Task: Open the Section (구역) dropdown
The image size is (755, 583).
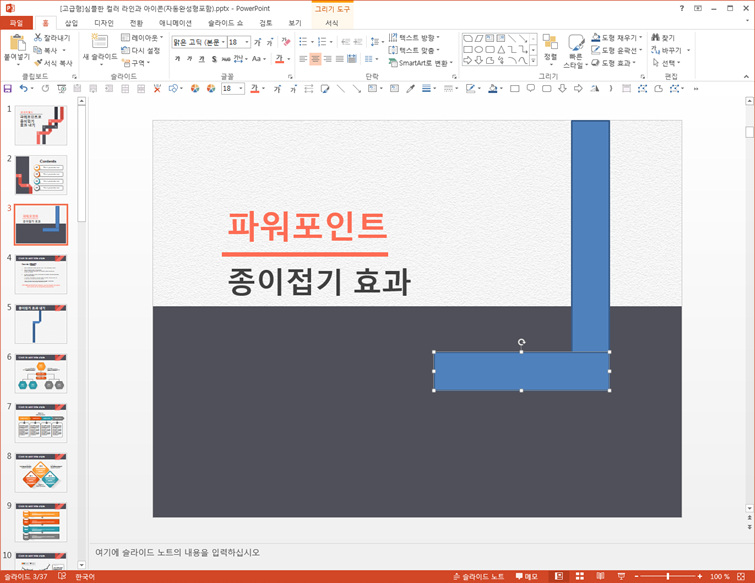Action: [x=136, y=63]
